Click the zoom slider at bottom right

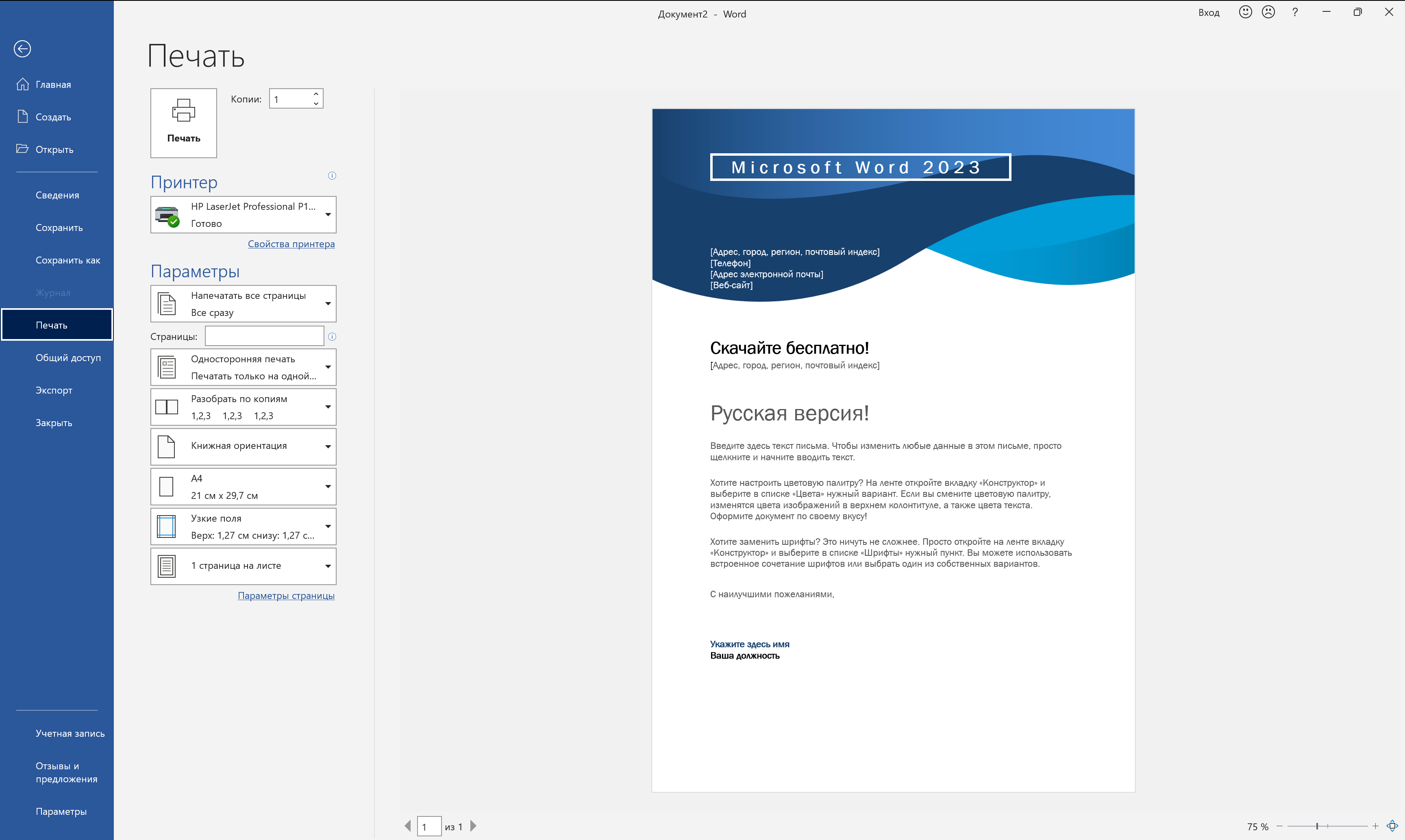[x=1317, y=827]
